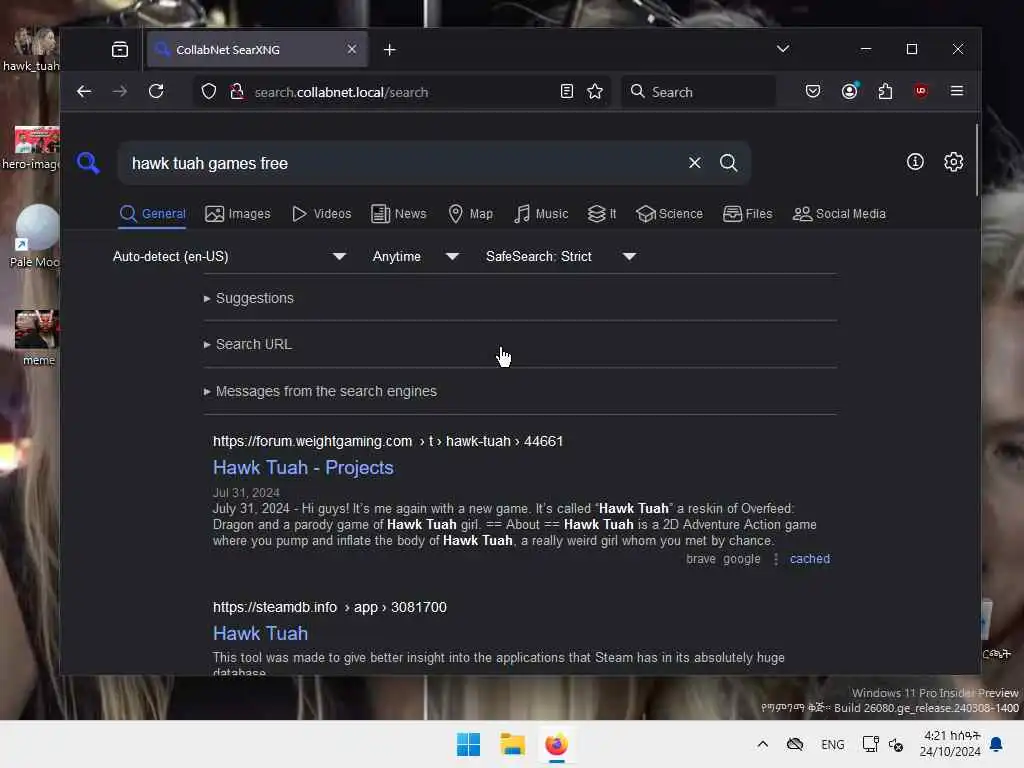Open the extensions puzzle icon
Viewport: 1024px width, 768px height.
click(885, 91)
